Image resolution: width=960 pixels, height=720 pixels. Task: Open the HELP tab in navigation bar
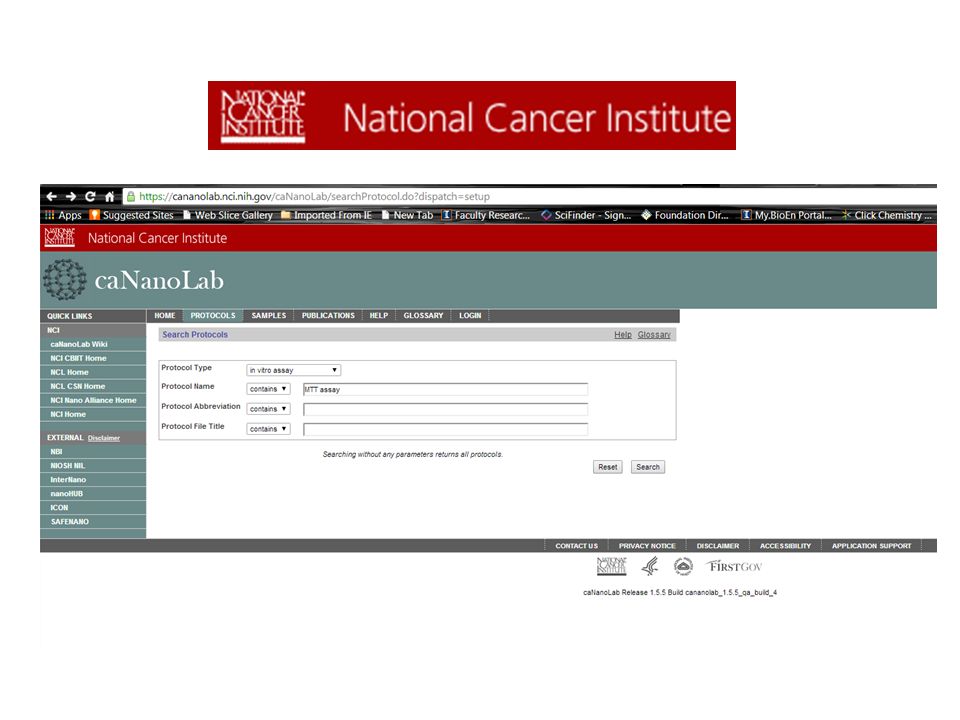379,316
